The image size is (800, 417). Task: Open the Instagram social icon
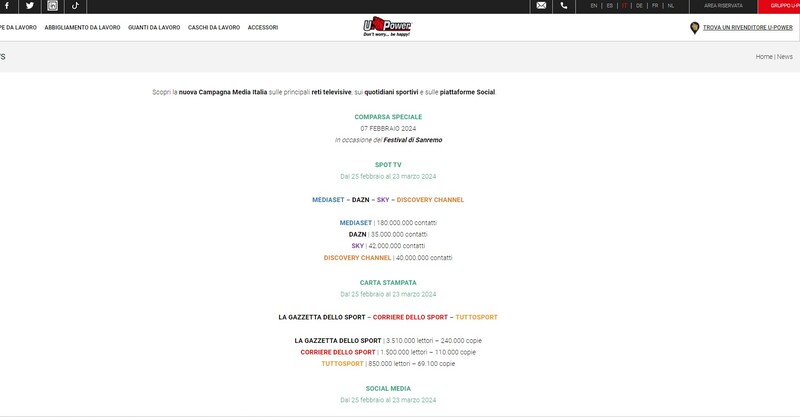[x=53, y=6]
